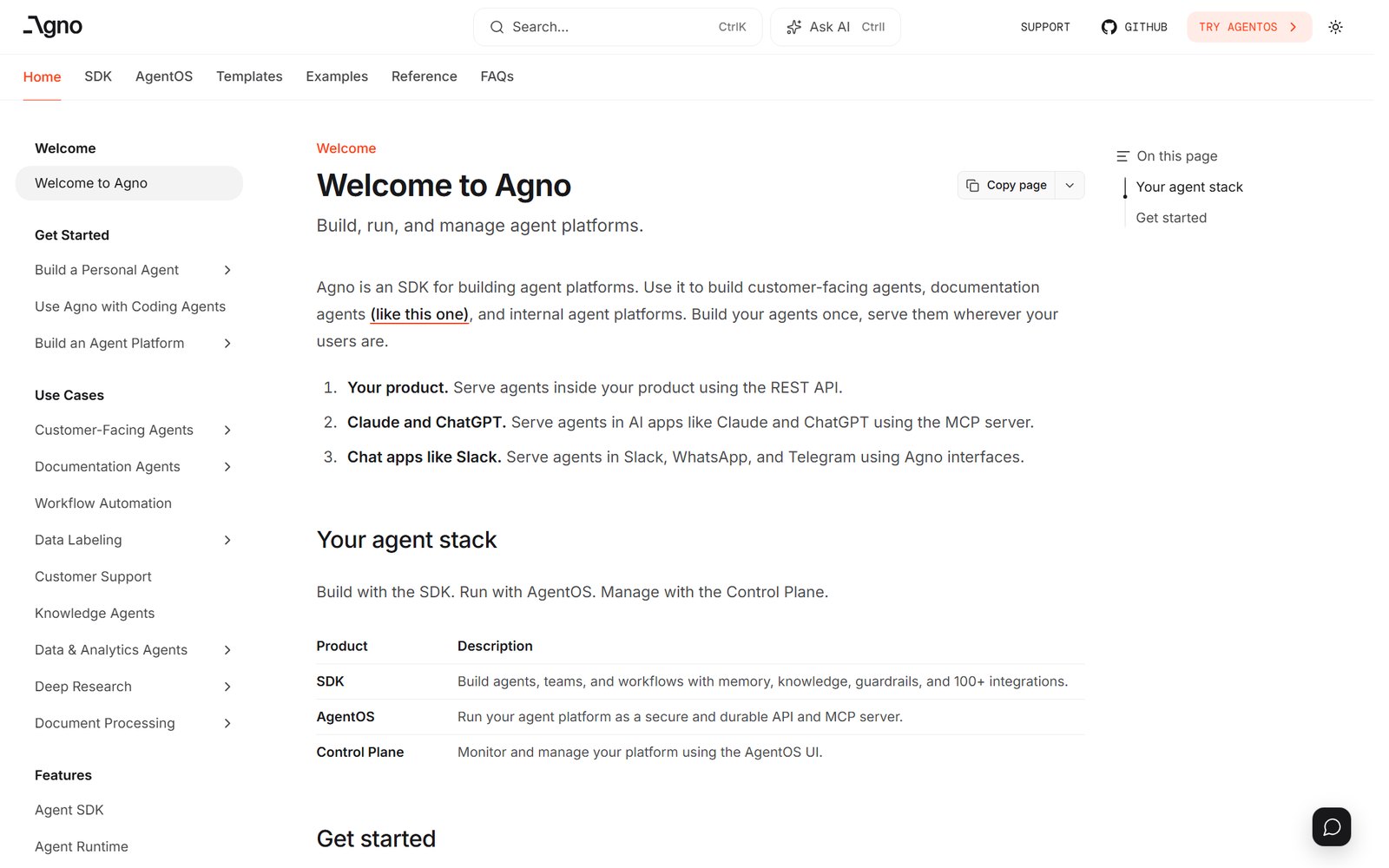The width and height of the screenshot is (1389, 868).
Task: Open the Knowledge Agents page
Action: coord(95,613)
